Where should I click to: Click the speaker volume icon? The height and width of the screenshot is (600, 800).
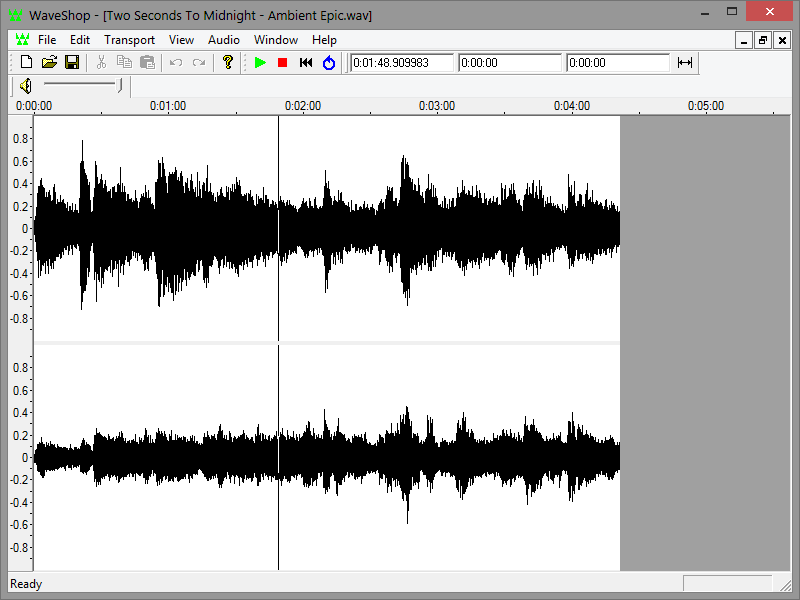[x=26, y=87]
